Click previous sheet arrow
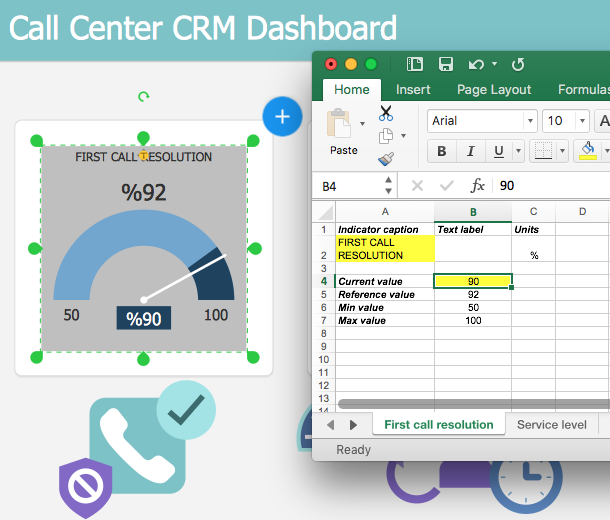This screenshot has width=610, height=520. tap(331, 425)
